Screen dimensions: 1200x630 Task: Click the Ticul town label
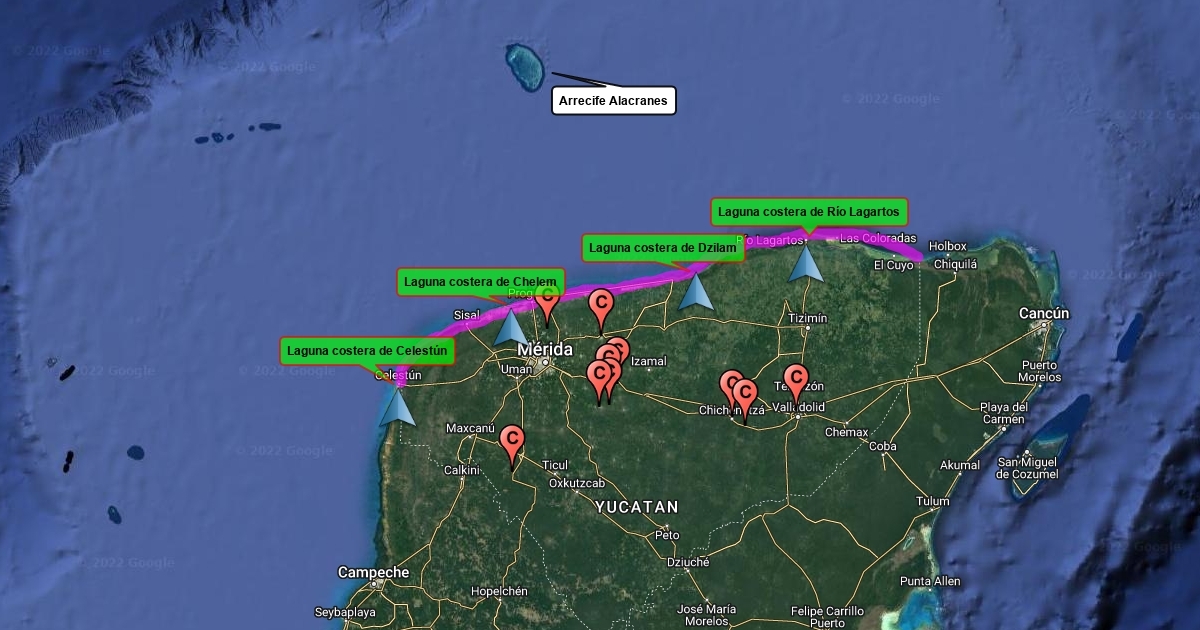click(554, 466)
